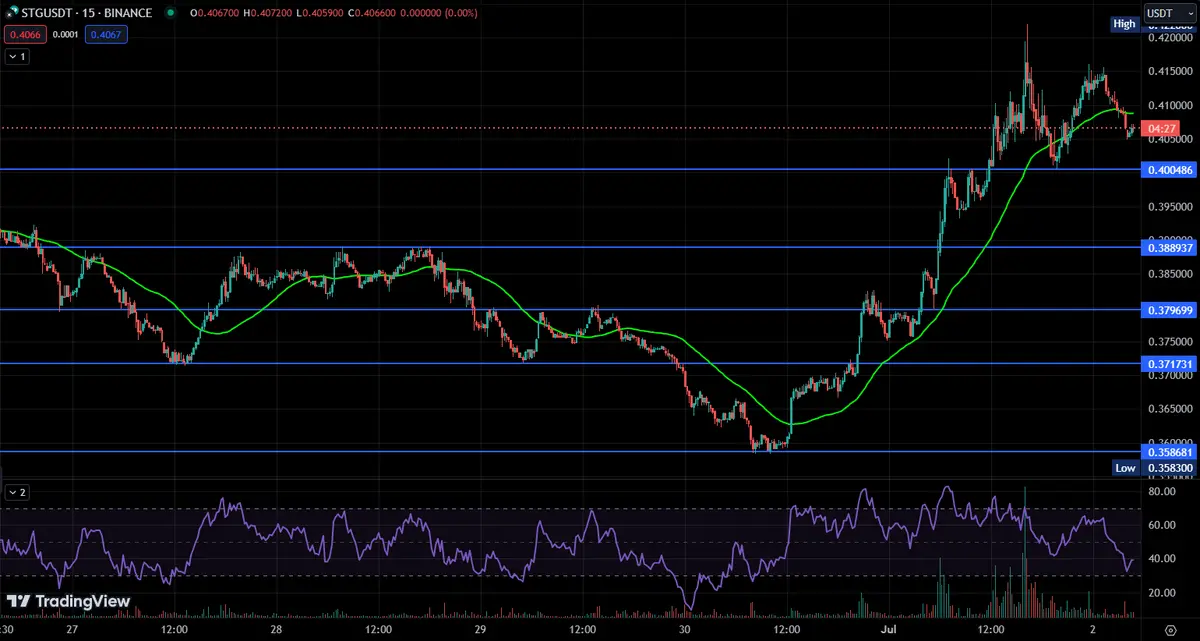The height and width of the screenshot is (641, 1200).
Task: Expand the RSI pane legend labeled 2
Action: (17, 492)
